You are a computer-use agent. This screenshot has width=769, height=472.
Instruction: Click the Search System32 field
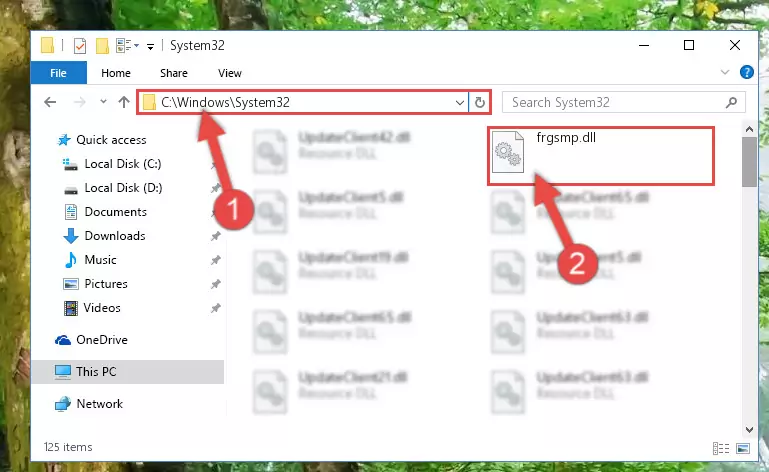[624, 103]
